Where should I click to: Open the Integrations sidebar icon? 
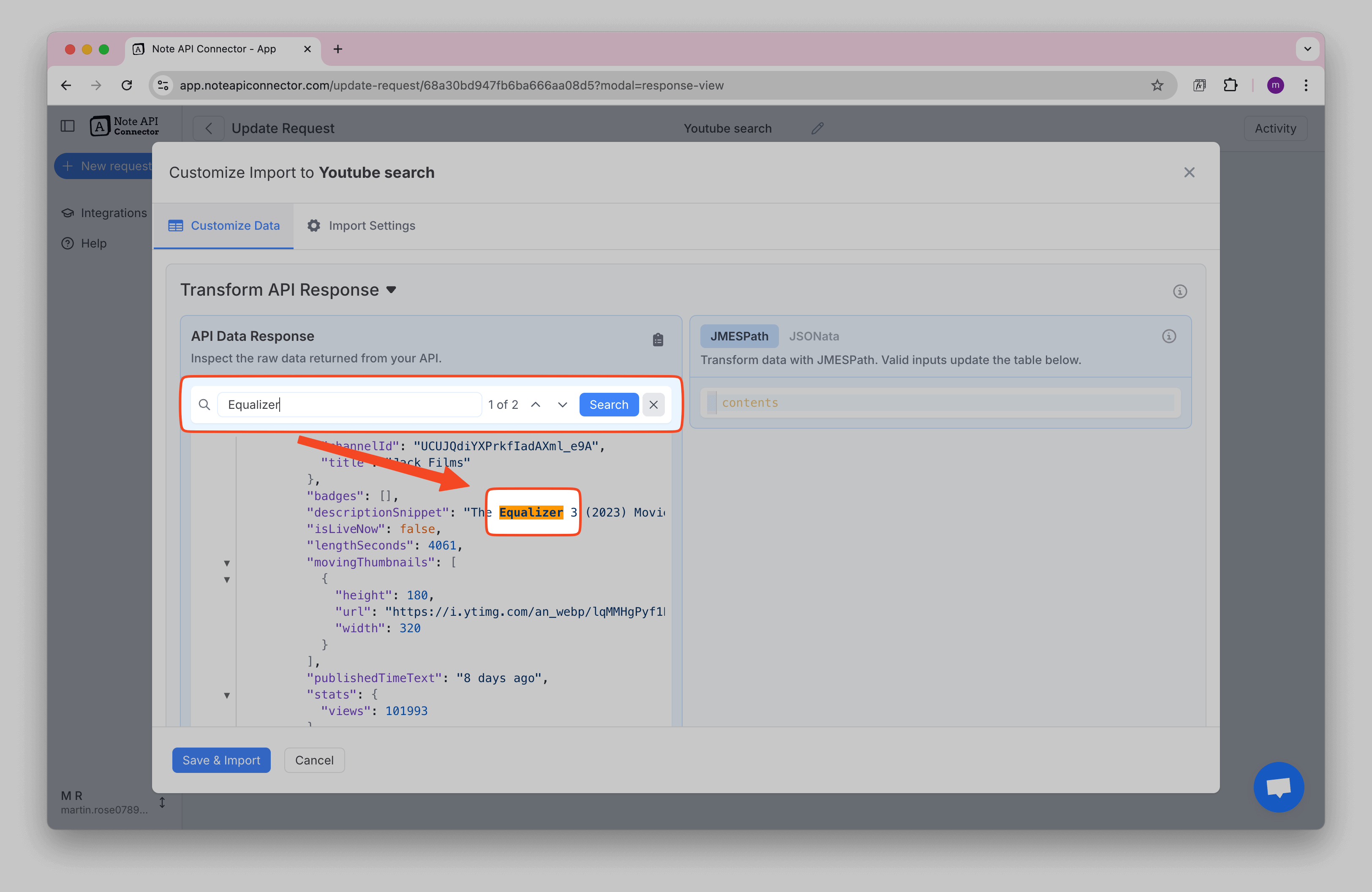68,212
